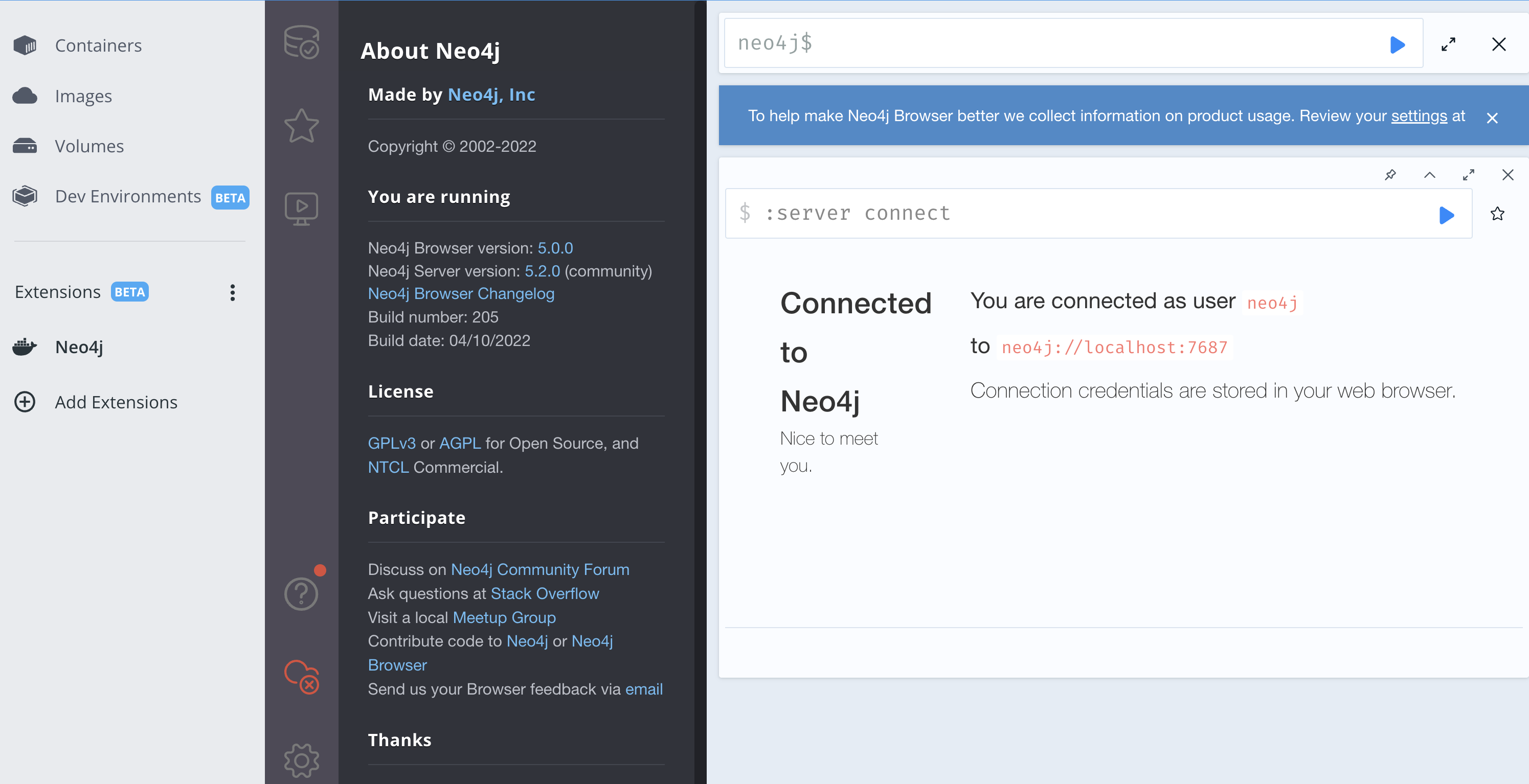Click the Images cloud icon
Viewport: 1529px width, 784px height.
point(25,96)
